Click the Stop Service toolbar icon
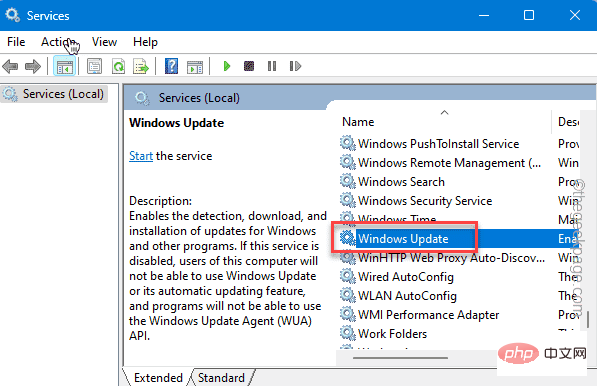This screenshot has width=597, height=386. pyautogui.click(x=249, y=66)
